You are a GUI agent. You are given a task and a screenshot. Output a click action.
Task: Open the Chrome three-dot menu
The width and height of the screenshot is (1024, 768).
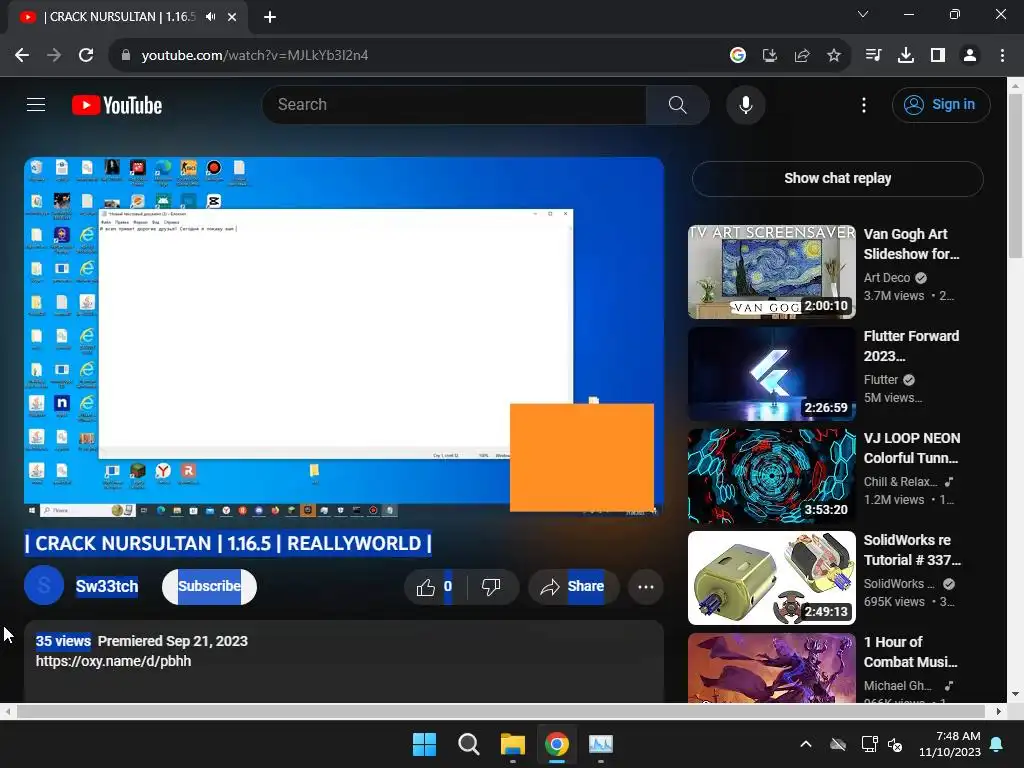(1002, 56)
